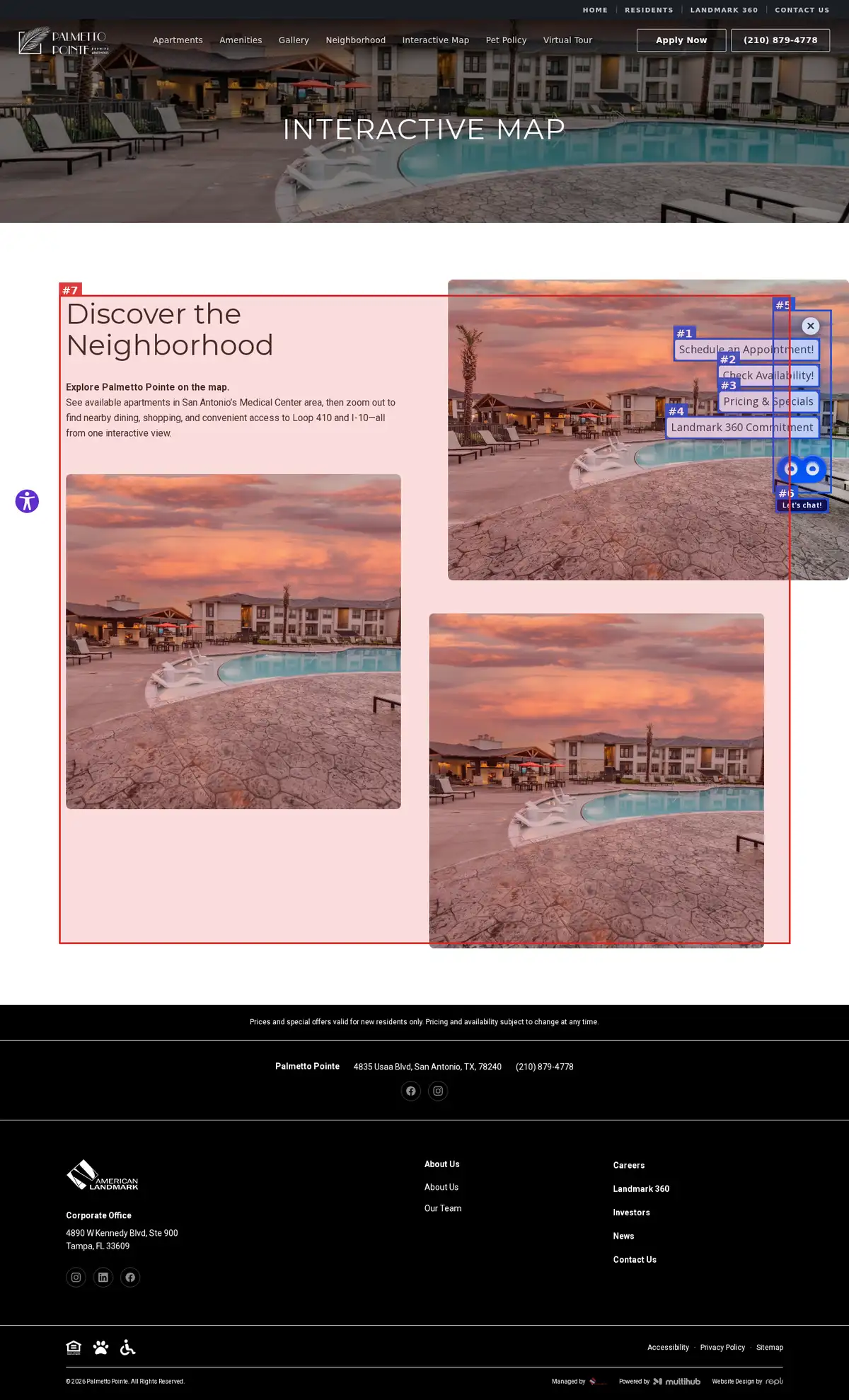Viewport: 849px width, 1400px height.
Task: Open RESIDENTS in top bar
Action: click(649, 10)
